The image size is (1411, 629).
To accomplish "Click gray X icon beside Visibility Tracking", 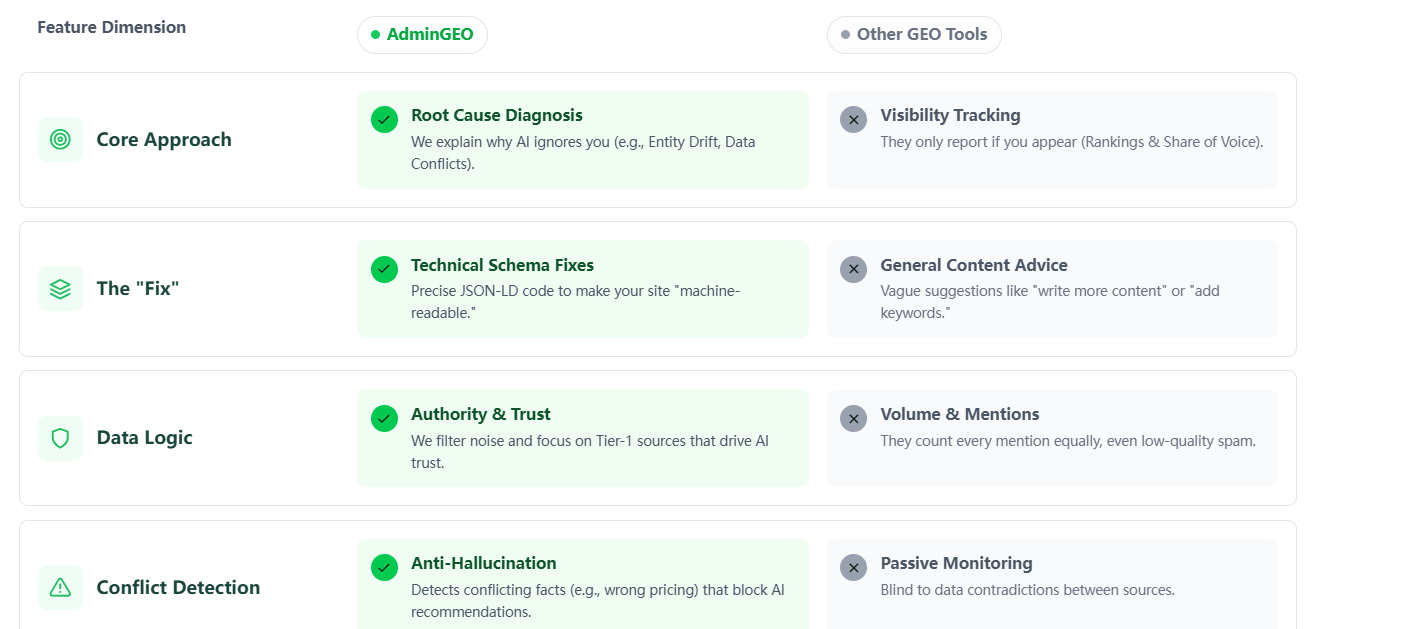I will coord(853,119).
